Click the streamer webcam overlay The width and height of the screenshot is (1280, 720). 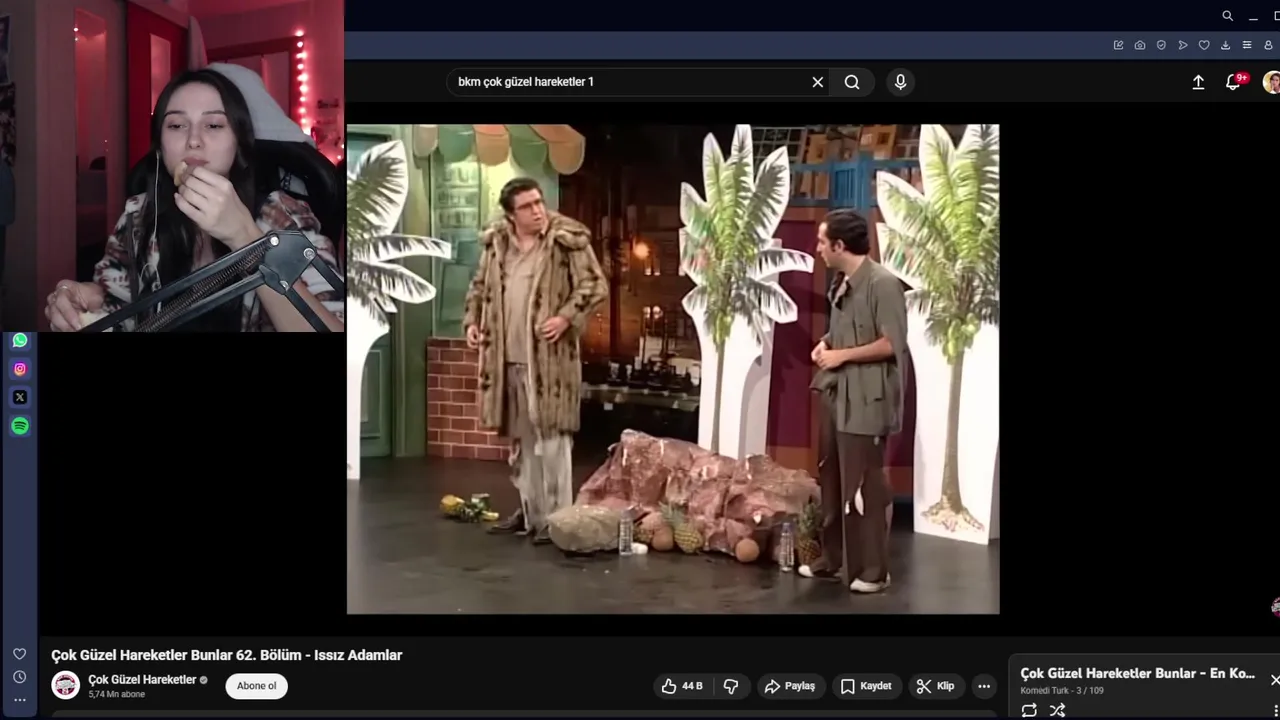point(172,166)
